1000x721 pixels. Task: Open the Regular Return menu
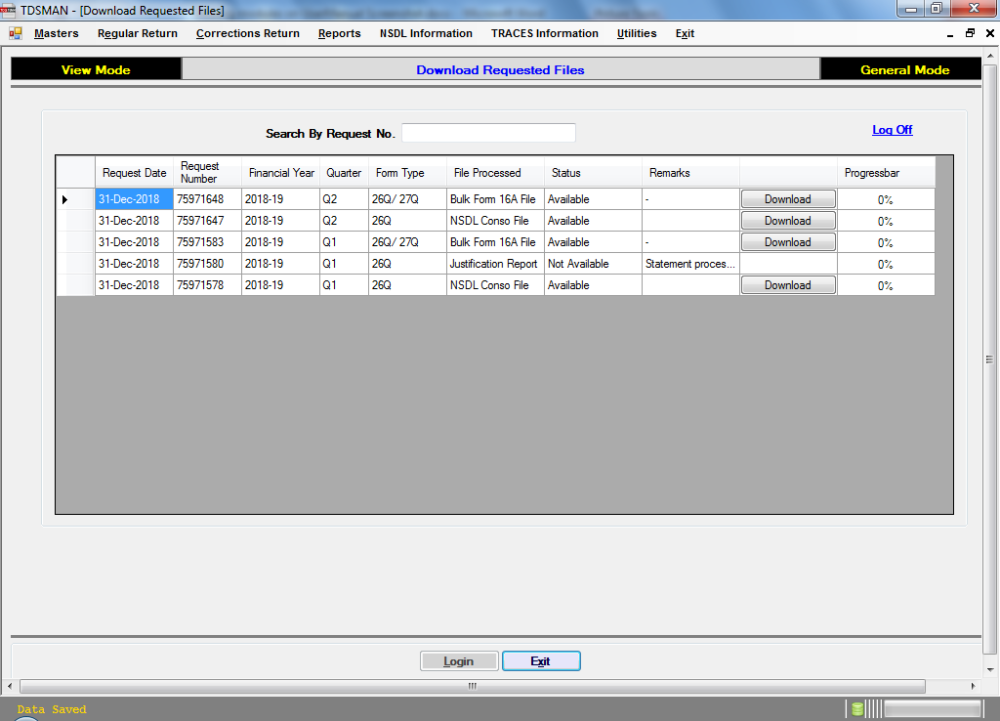point(137,33)
